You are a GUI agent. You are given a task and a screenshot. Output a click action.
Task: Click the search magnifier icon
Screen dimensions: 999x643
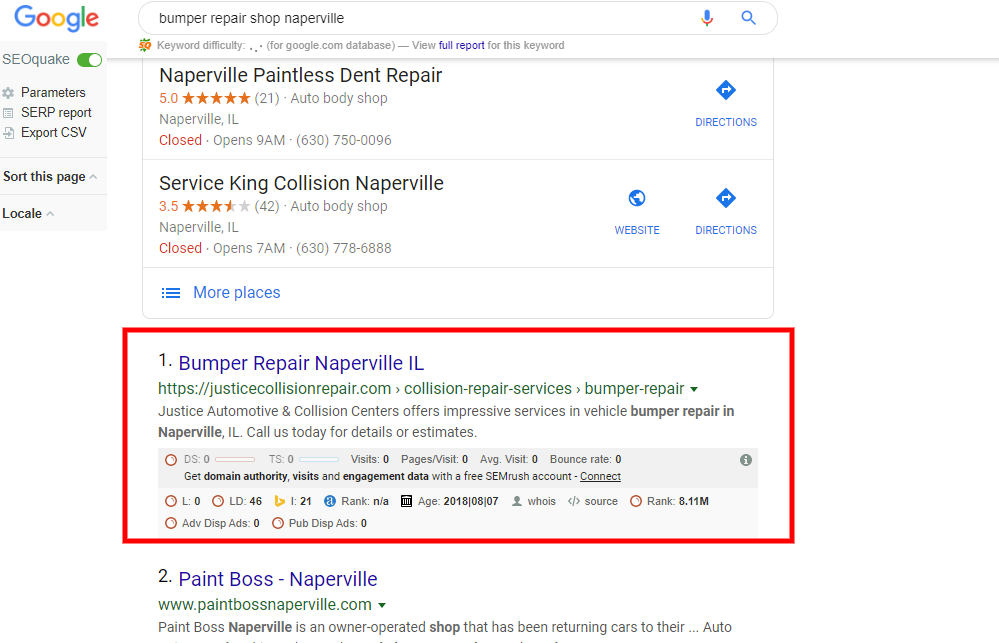pos(749,18)
